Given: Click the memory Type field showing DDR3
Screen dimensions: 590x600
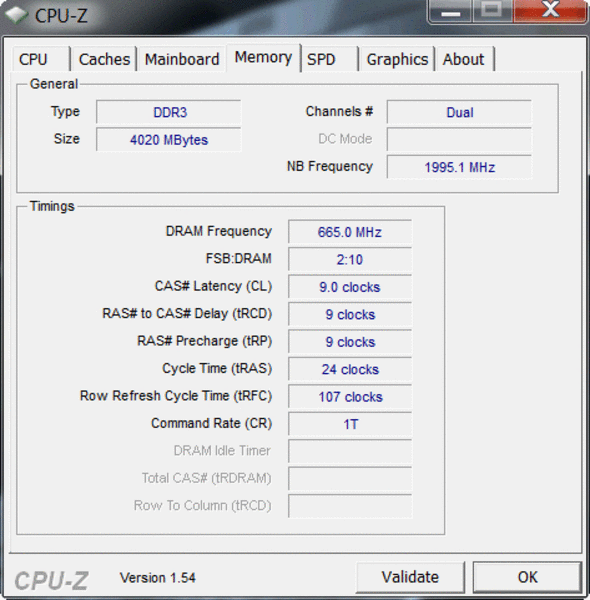Looking at the screenshot, I should [169, 112].
